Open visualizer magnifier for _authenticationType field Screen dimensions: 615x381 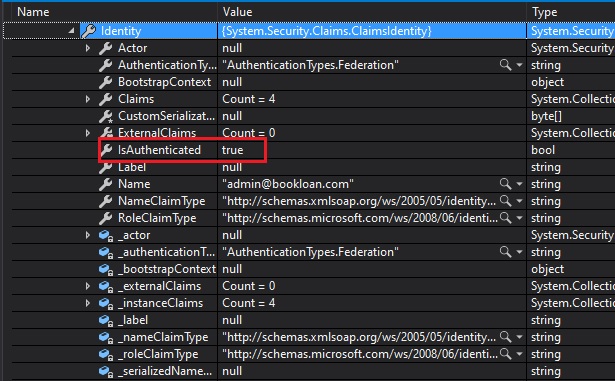pos(505,252)
